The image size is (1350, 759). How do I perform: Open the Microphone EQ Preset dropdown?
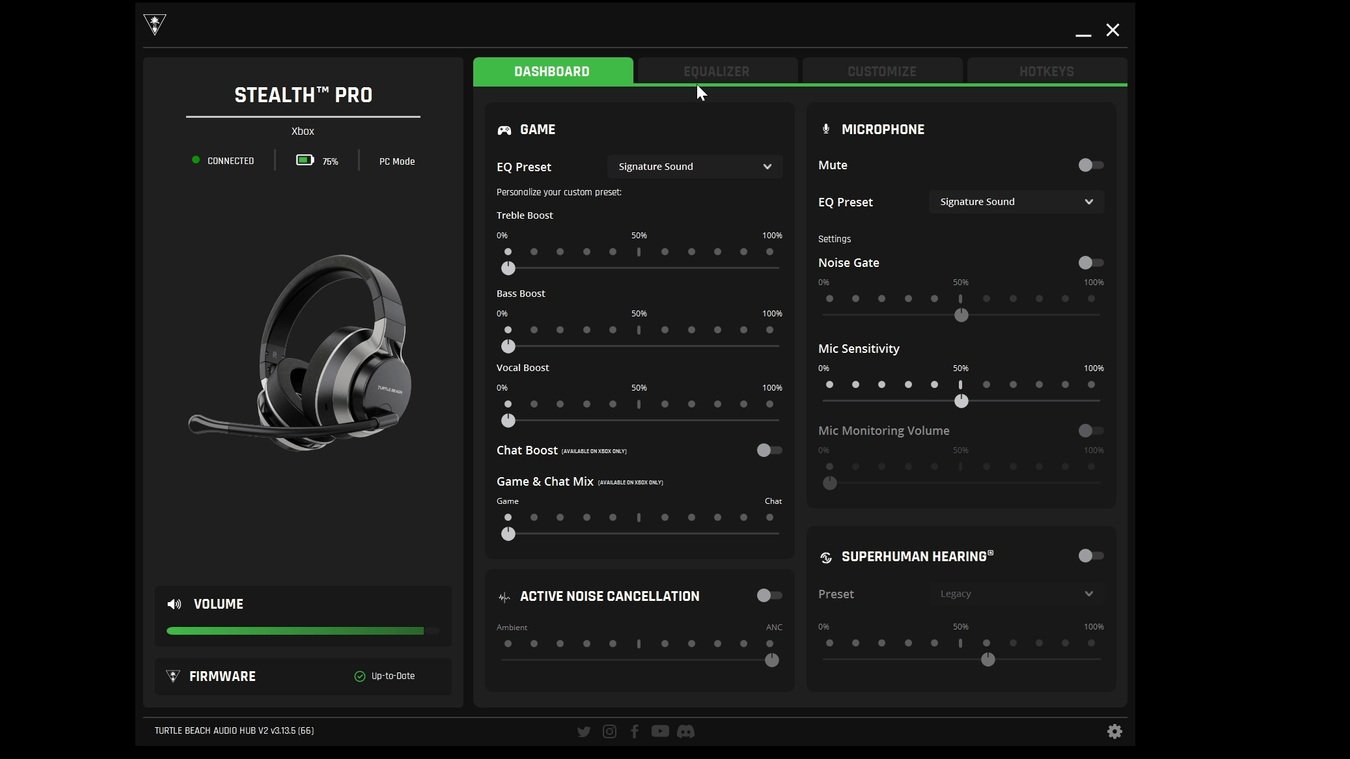point(1017,202)
